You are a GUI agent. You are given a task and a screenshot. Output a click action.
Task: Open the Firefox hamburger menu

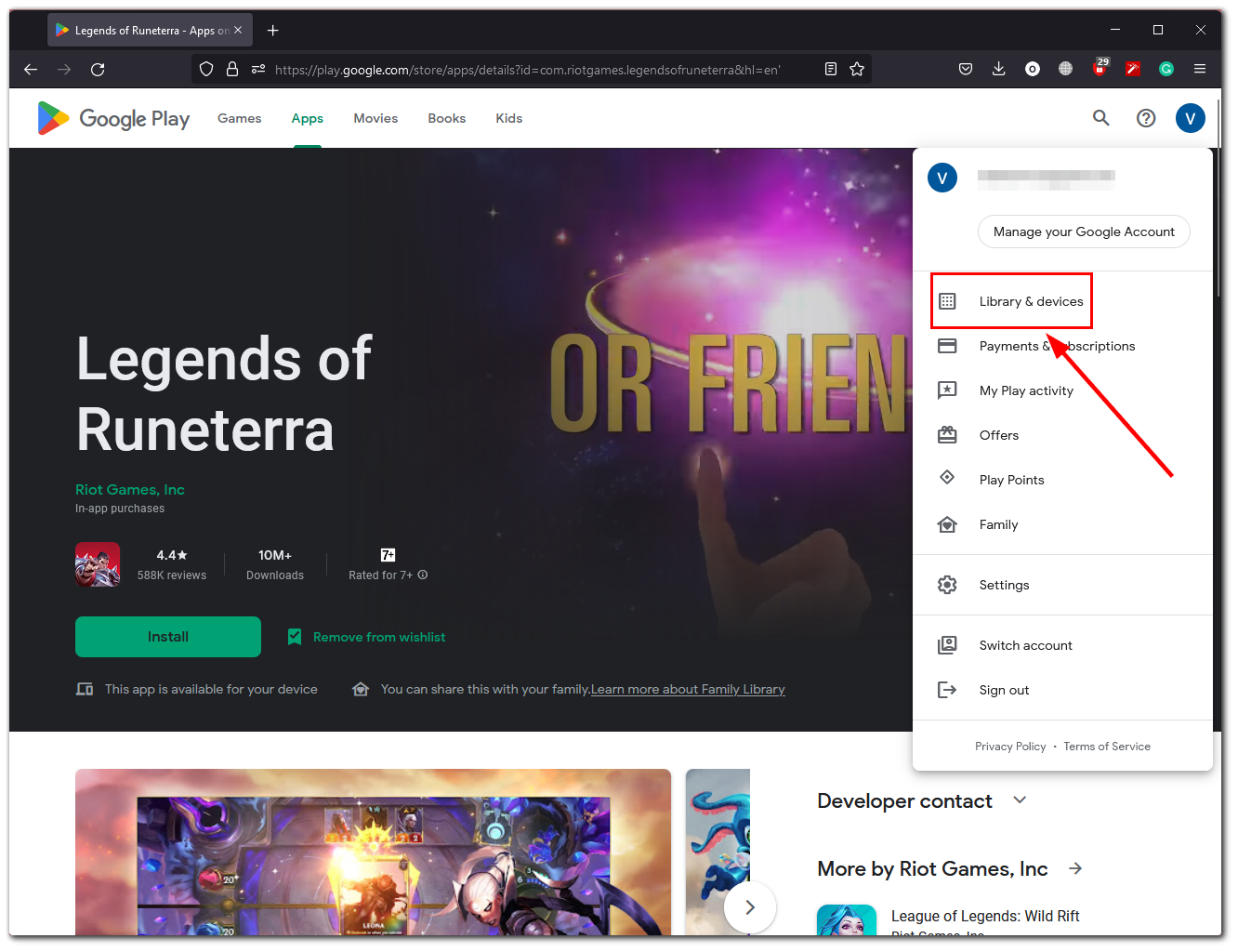click(1200, 69)
